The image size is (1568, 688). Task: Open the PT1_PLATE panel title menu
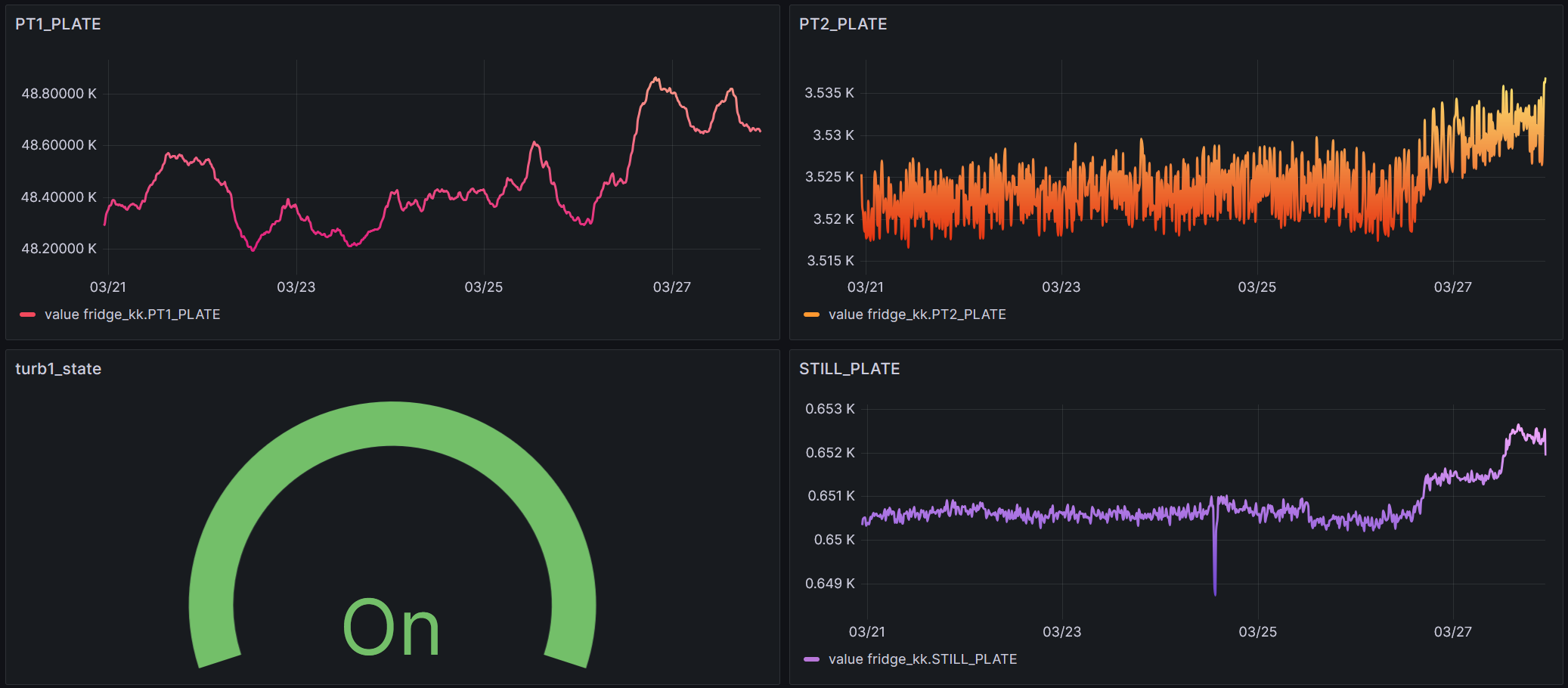click(x=56, y=23)
